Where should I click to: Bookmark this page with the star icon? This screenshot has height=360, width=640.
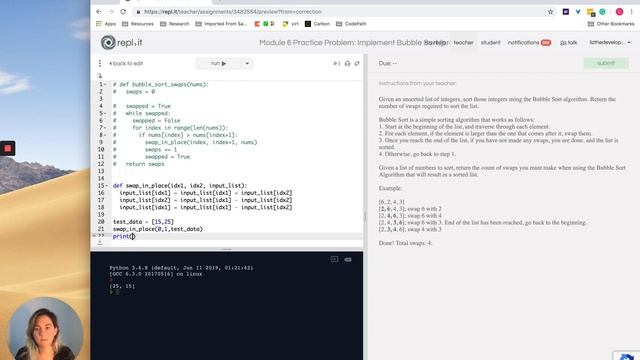coord(551,12)
